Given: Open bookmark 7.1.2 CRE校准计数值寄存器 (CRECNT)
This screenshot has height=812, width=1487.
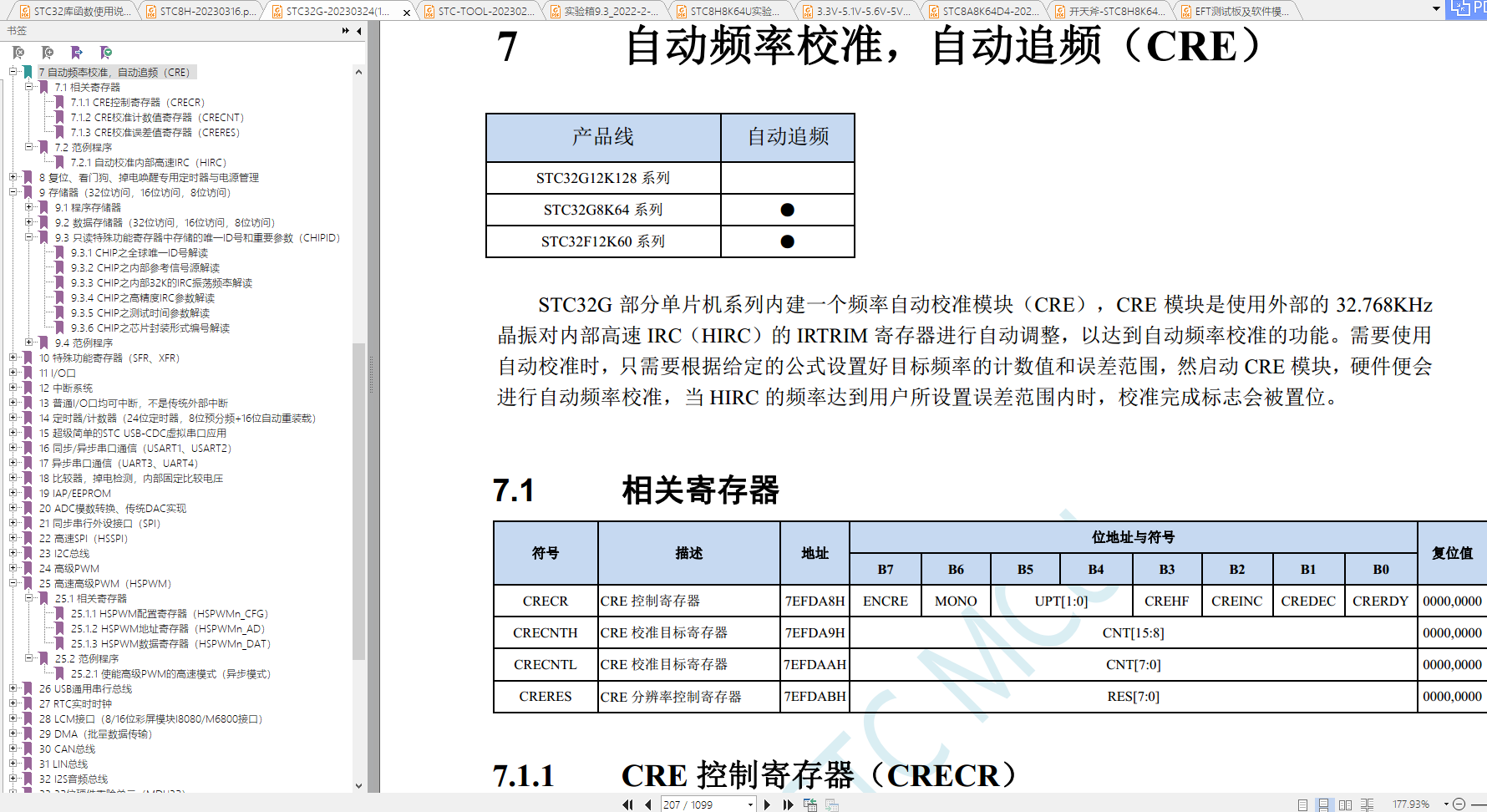Looking at the screenshot, I should (157, 117).
